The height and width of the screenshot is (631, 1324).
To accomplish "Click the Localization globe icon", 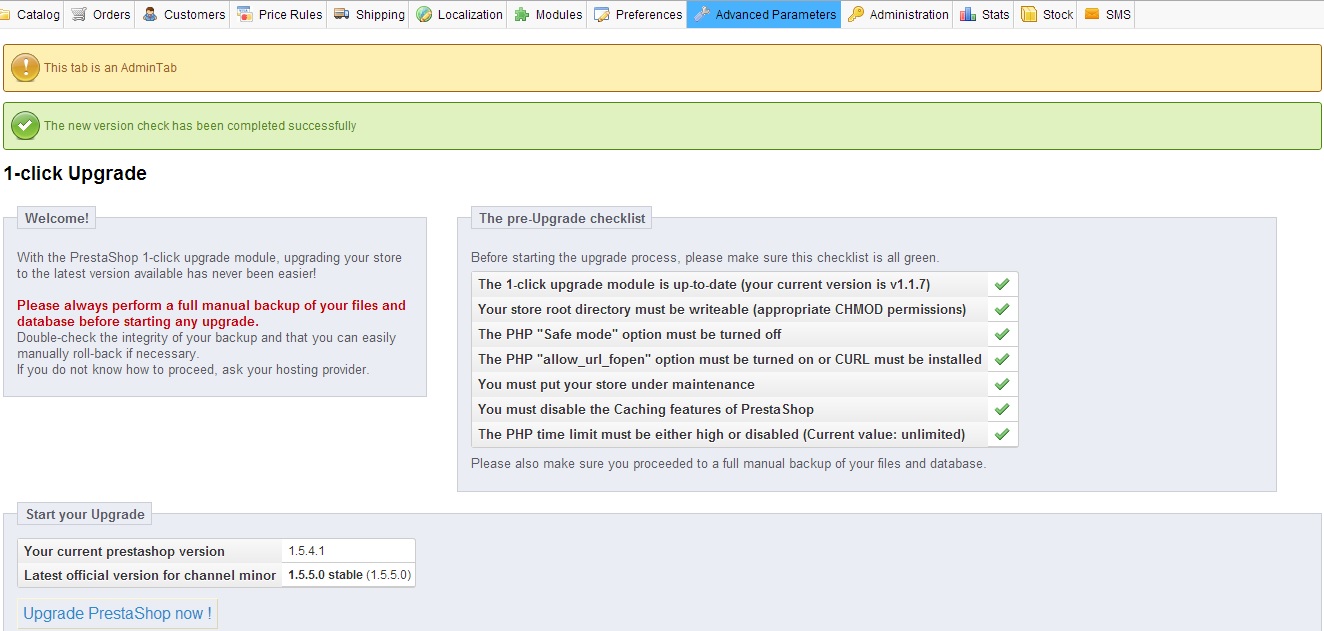I will point(424,14).
